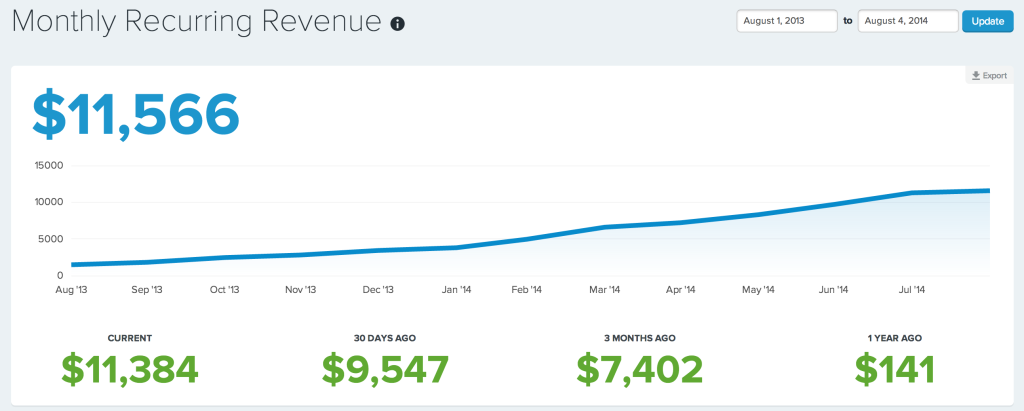Image resolution: width=1024 pixels, height=411 pixels.
Task: Focus the August 1, 2013 start date field
Action: [x=786, y=21]
